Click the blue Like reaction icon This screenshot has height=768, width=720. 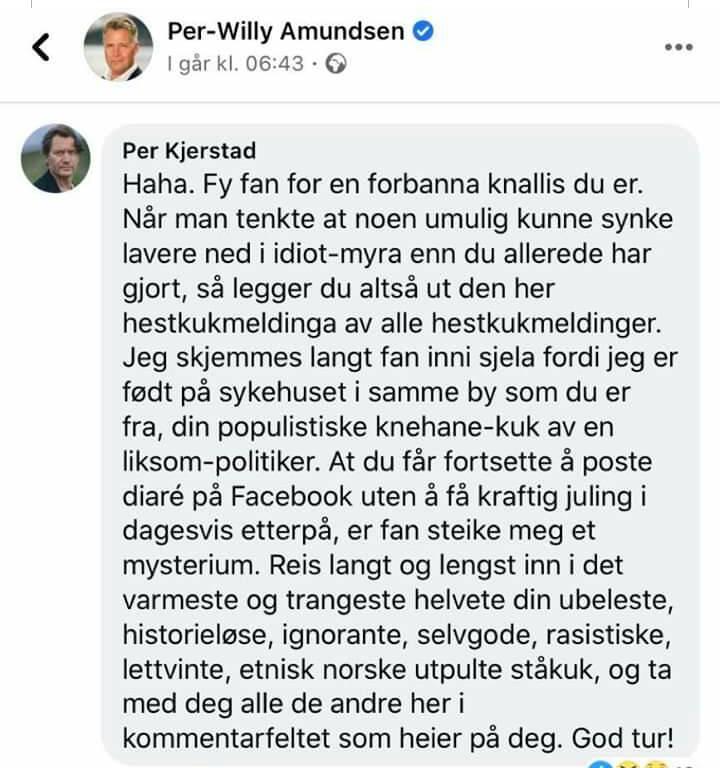[600, 765]
